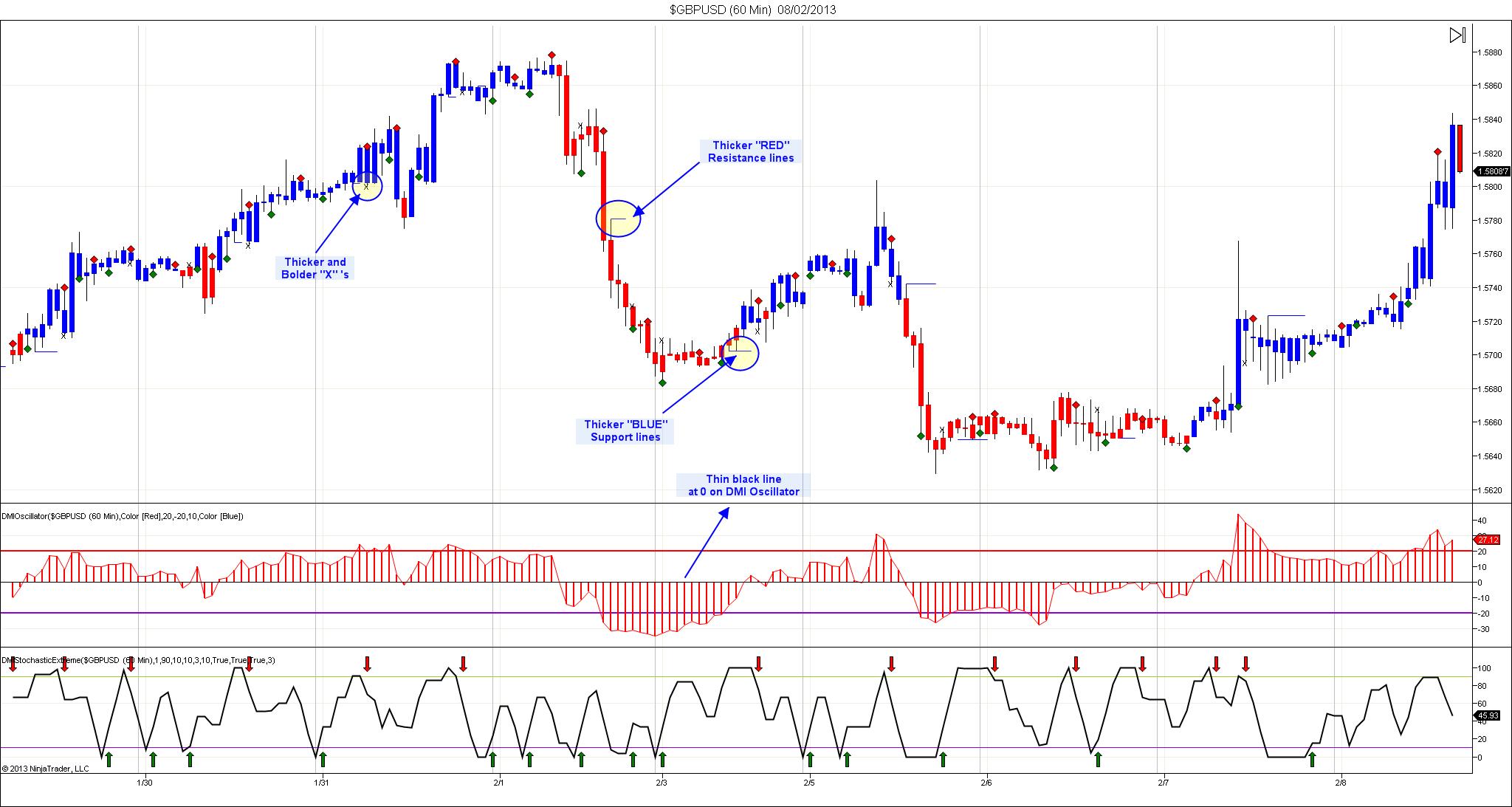Select the 'Thicker and Bolder X's' annotation
Screen dimensions: 1512x807
click(x=315, y=268)
